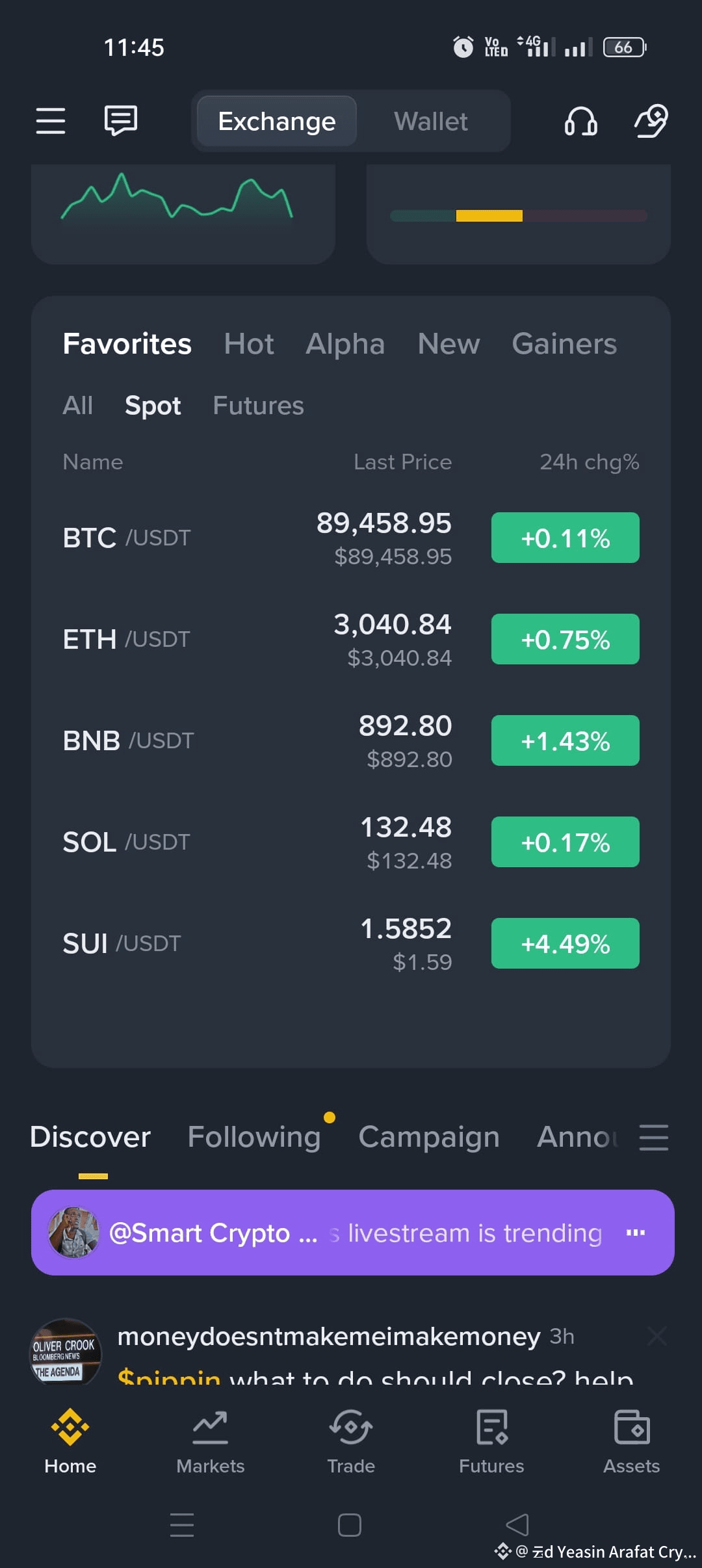Open the BTC/USDT pair row
This screenshot has height=1568, width=702.
351,538
